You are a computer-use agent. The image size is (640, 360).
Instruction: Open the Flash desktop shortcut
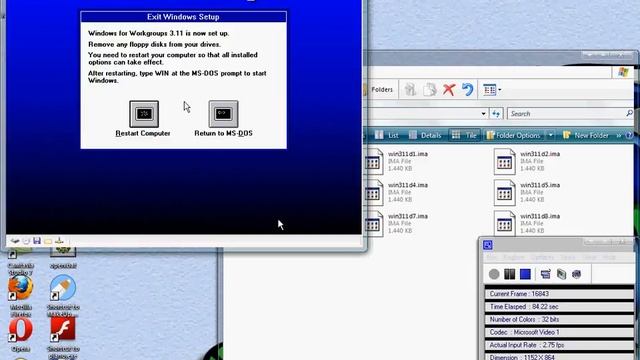coord(63,337)
